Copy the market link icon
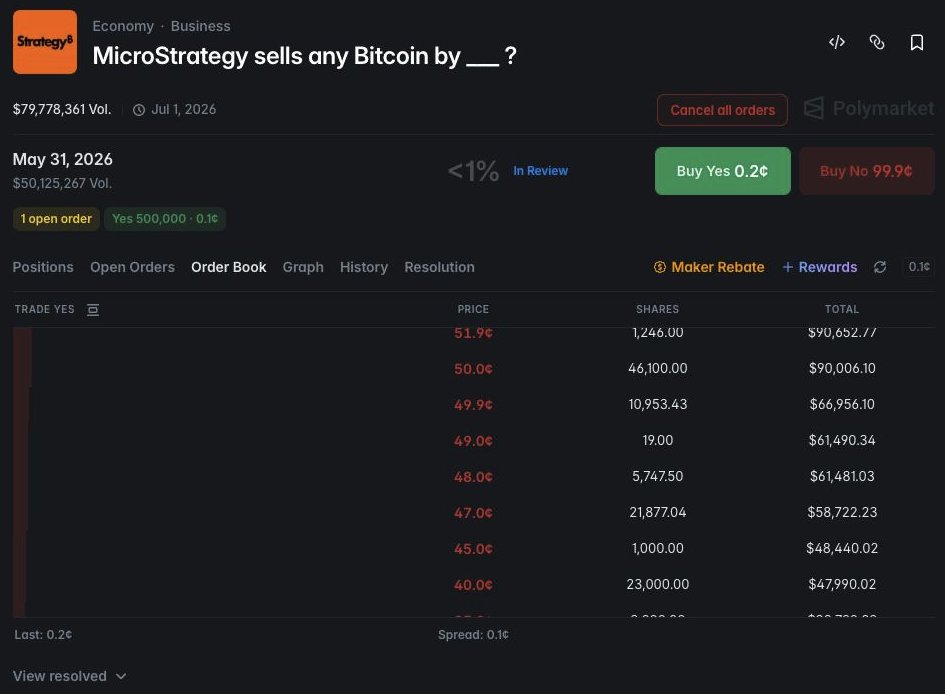Screen dimensions: 945x694 [x=877, y=42]
